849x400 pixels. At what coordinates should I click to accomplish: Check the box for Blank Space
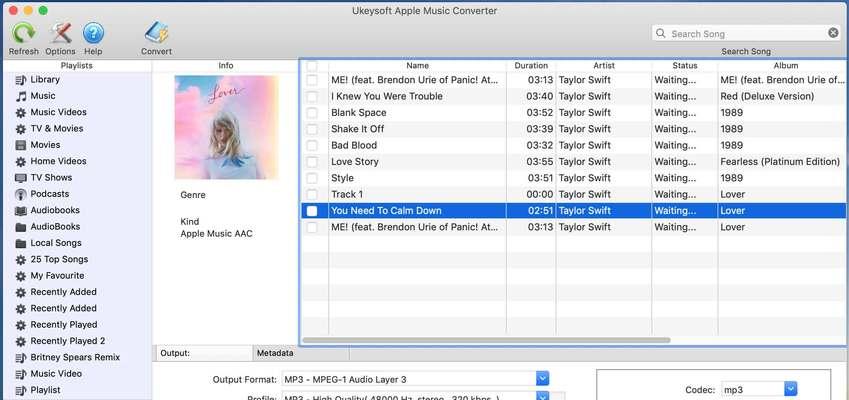coord(312,113)
